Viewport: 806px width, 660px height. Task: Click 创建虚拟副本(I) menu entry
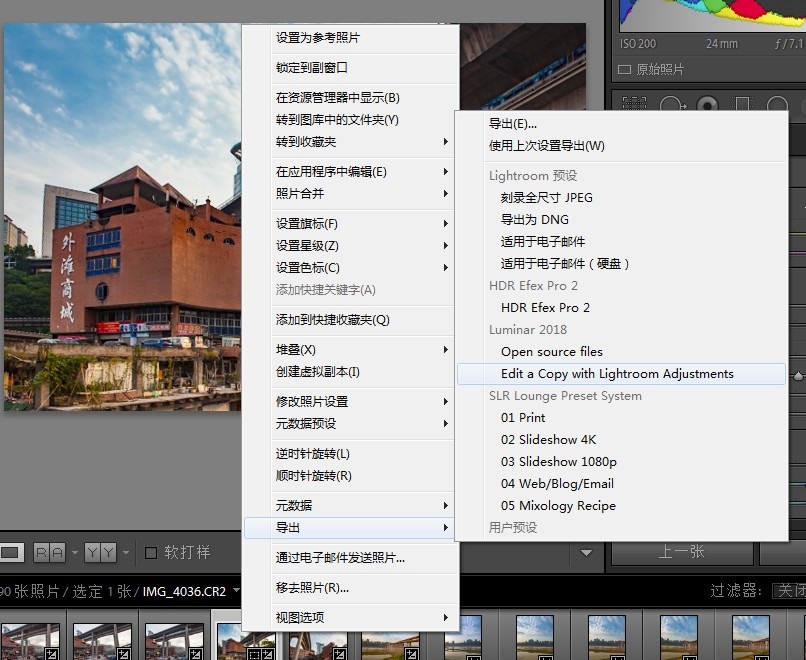pos(317,372)
